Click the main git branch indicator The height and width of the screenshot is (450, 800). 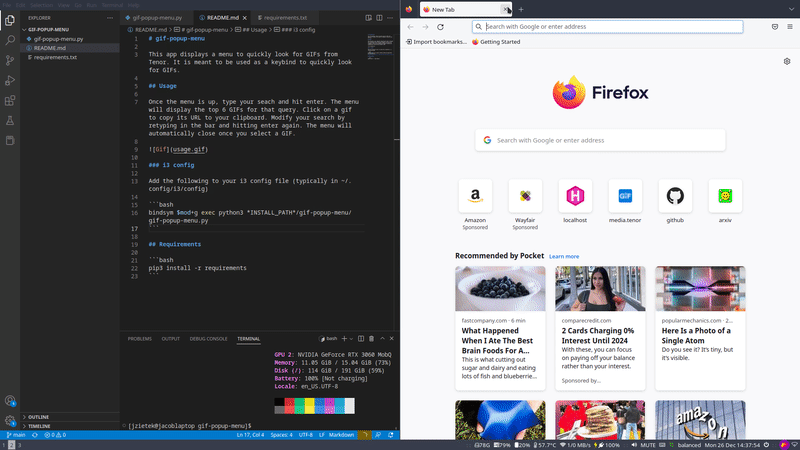[x=16, y=435]
